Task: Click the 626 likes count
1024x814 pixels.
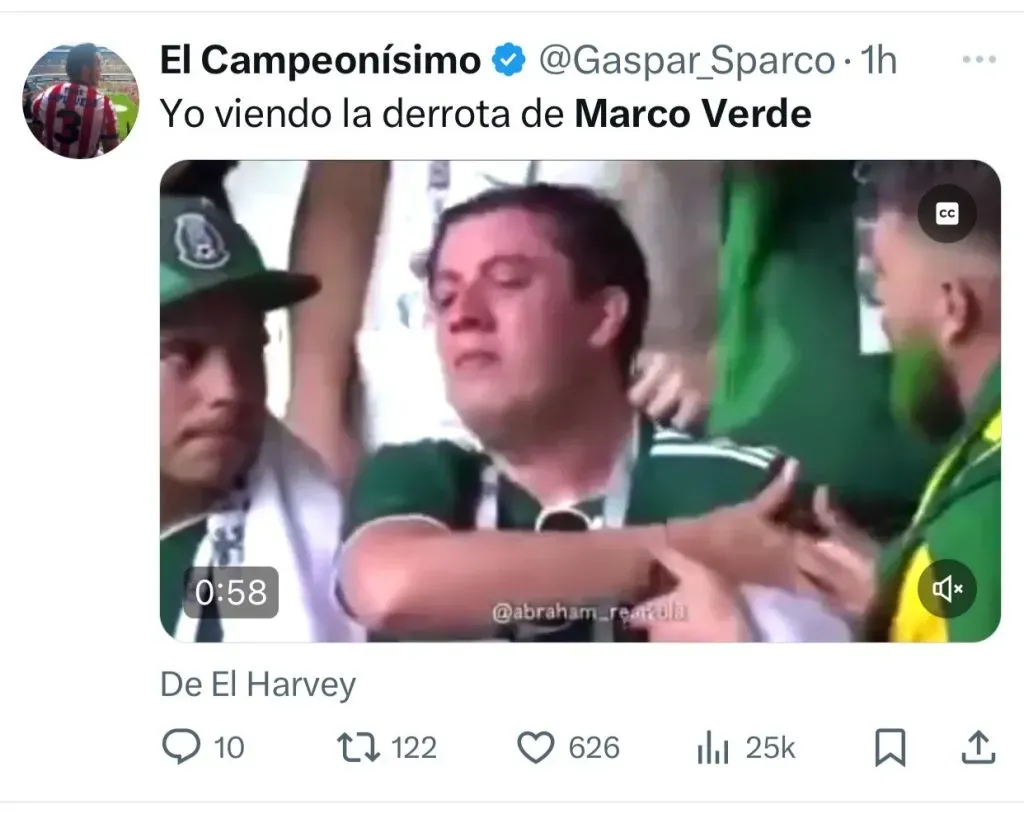Action: pyautogui.click(x=594, y=747)
